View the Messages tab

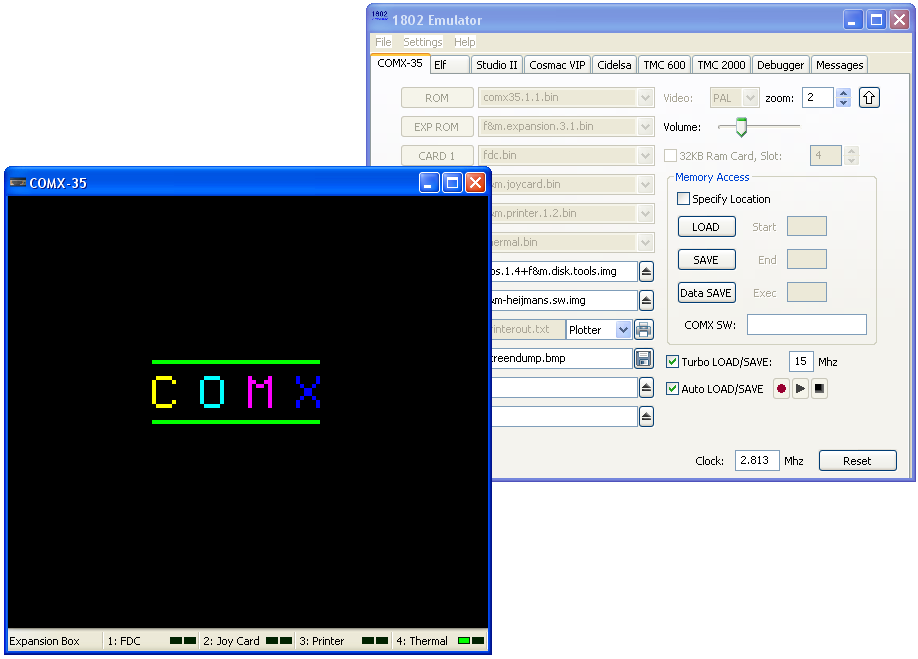tap(840, 65)
